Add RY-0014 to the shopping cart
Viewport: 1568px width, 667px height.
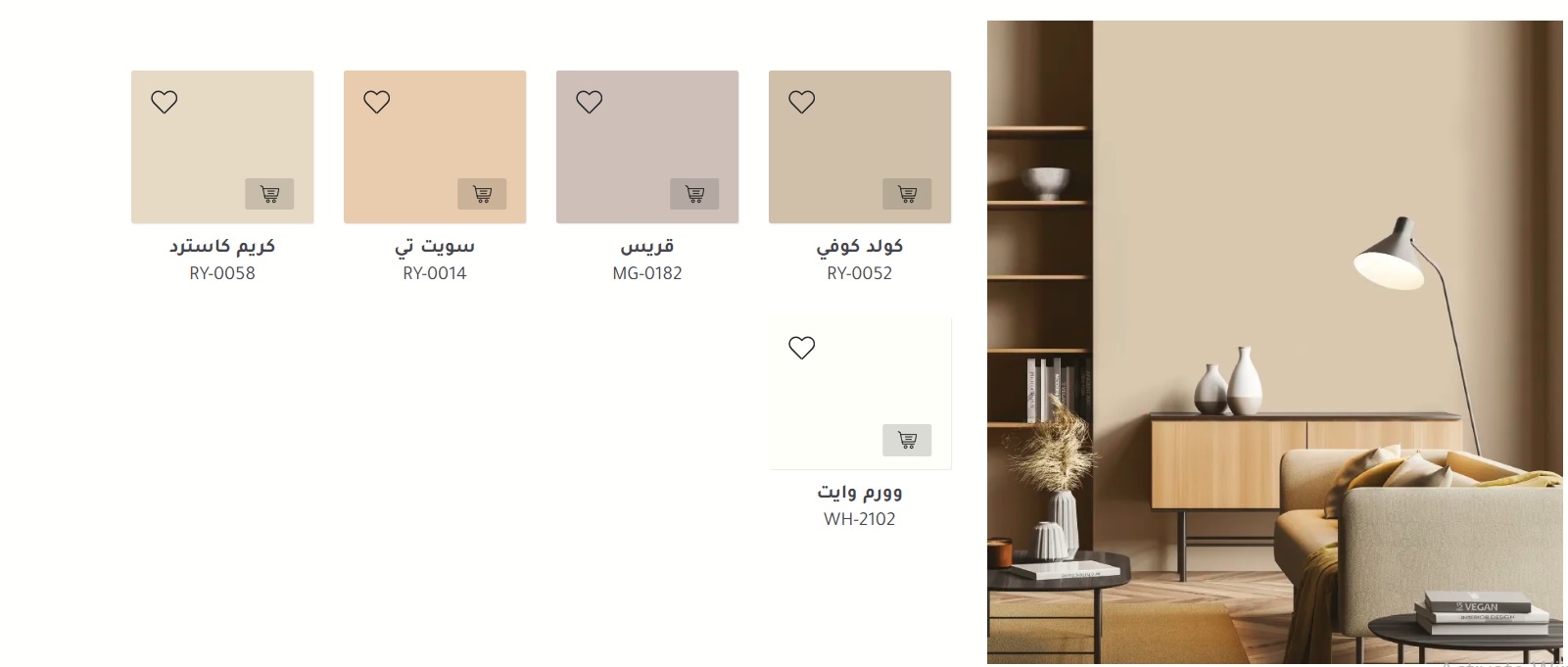tap(482, 194)
